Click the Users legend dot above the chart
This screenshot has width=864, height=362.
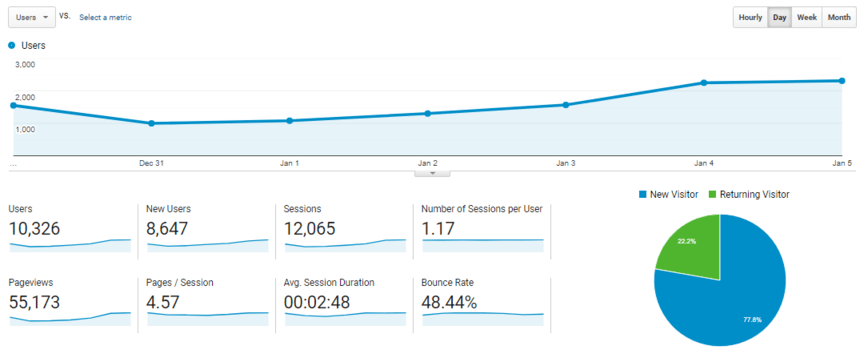[12, 46]
